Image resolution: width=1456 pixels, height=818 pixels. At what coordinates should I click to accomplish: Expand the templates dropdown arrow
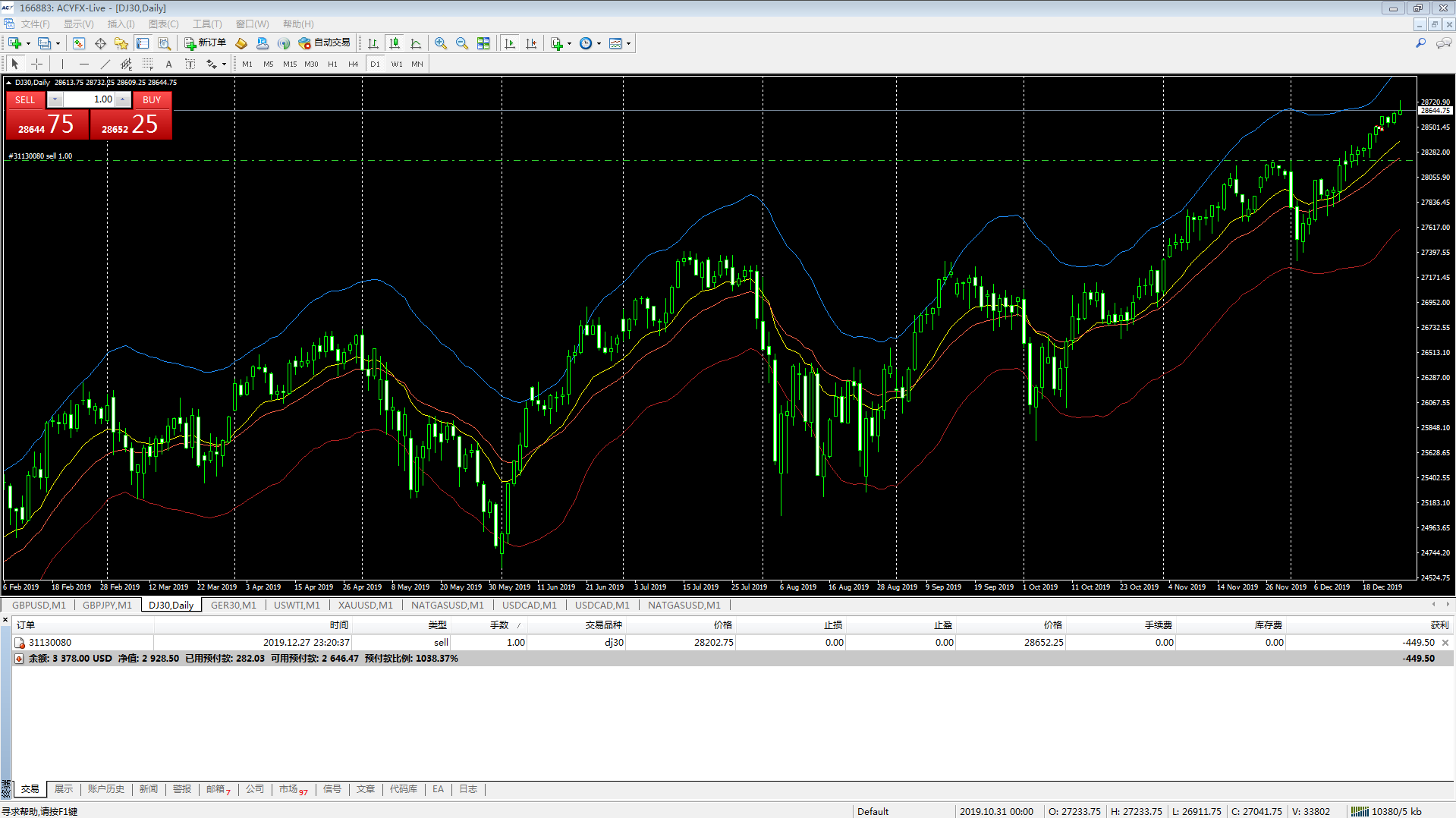pyautogui.click(x=628, y=43)
